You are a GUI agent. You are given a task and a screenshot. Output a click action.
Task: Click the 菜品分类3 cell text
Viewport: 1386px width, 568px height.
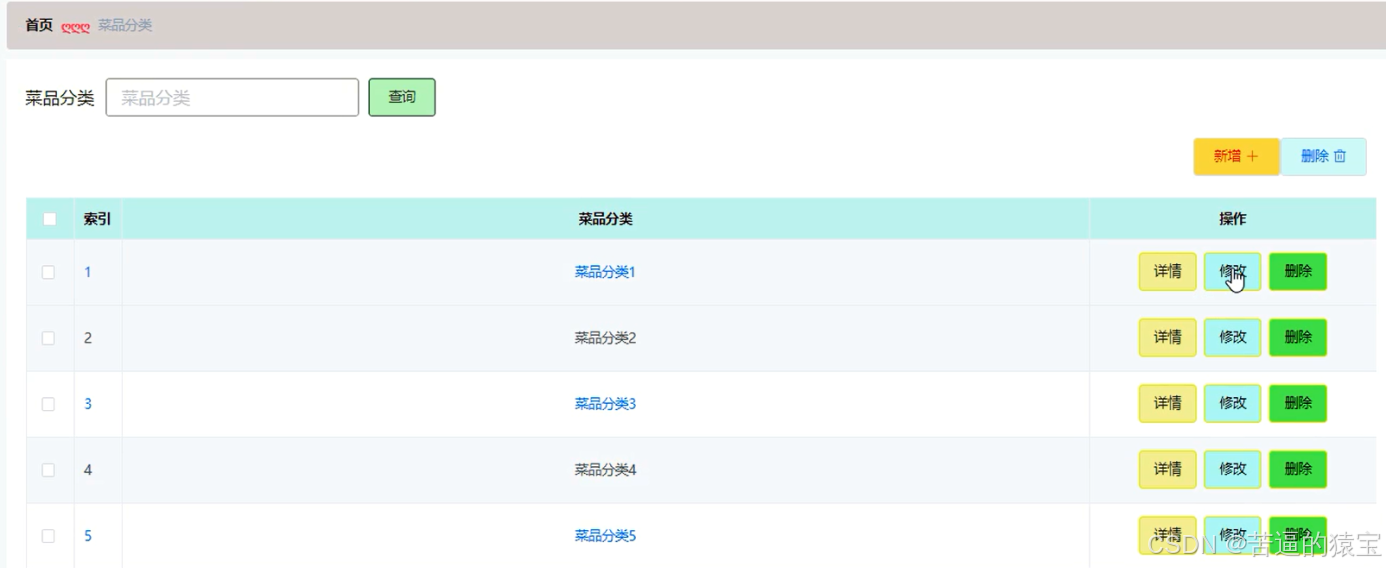coord(605,404)
